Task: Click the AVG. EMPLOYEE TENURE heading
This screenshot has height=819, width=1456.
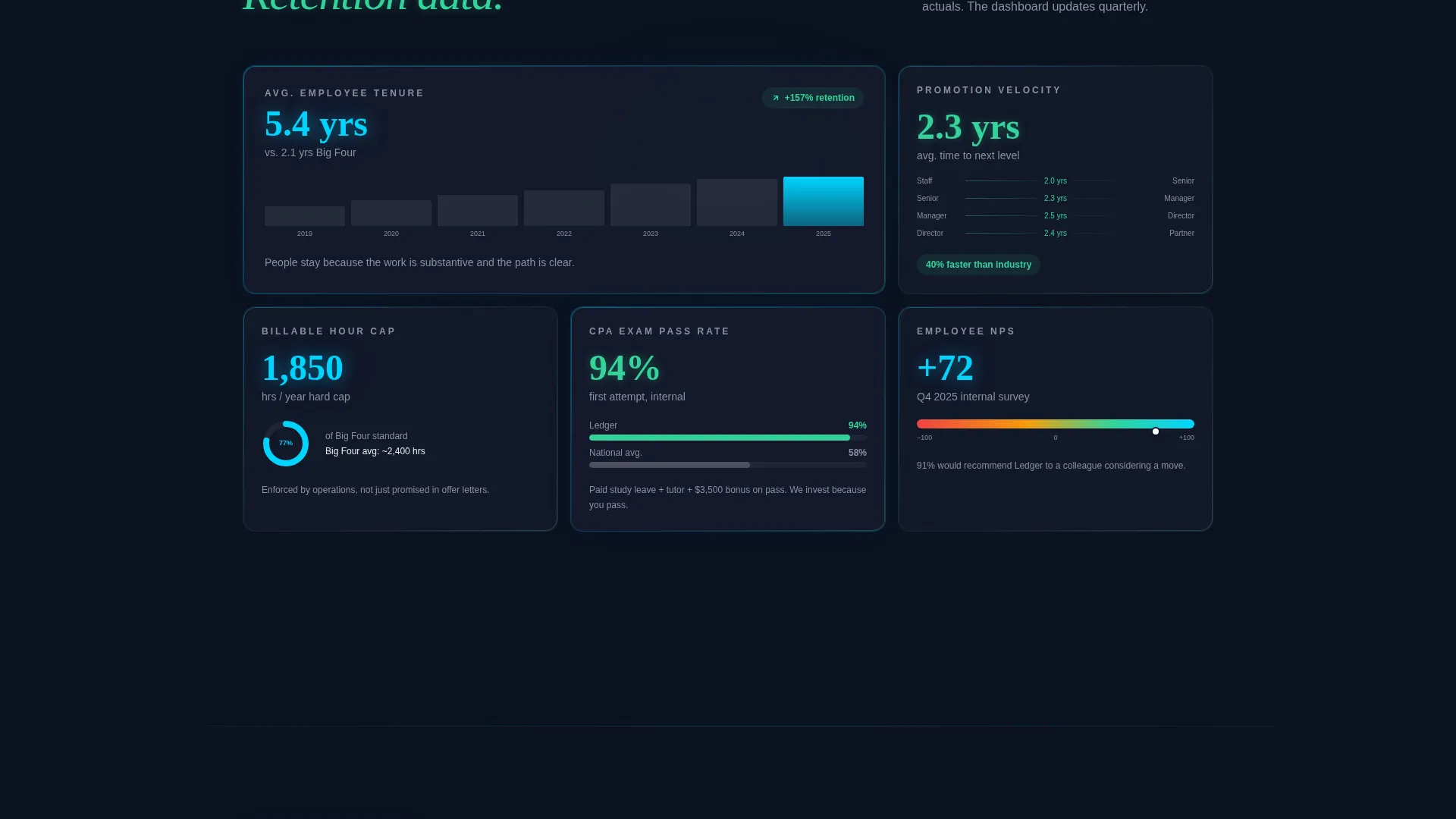Action: point(344,93)
